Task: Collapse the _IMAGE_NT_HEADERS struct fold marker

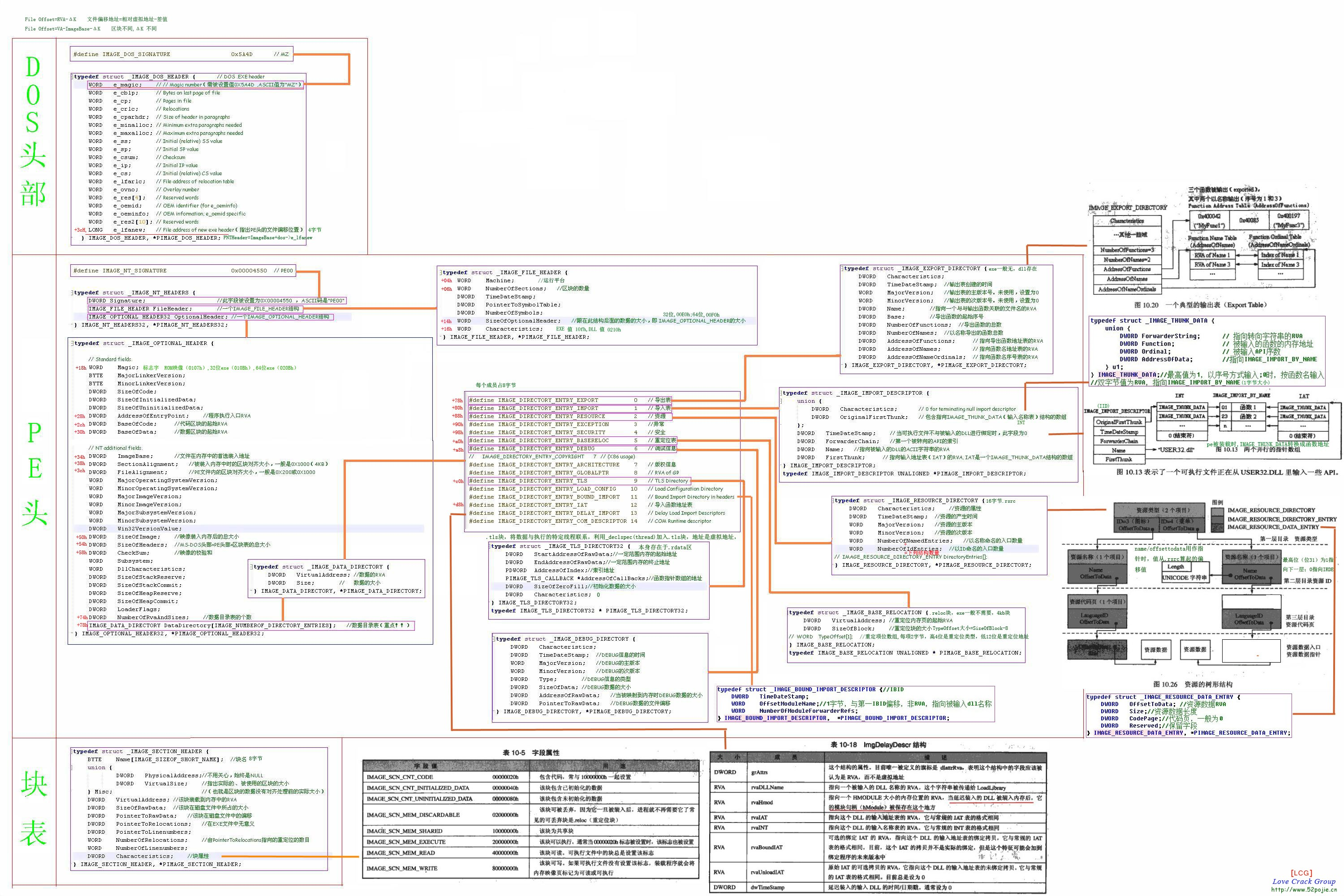Action: pos(73,293)
